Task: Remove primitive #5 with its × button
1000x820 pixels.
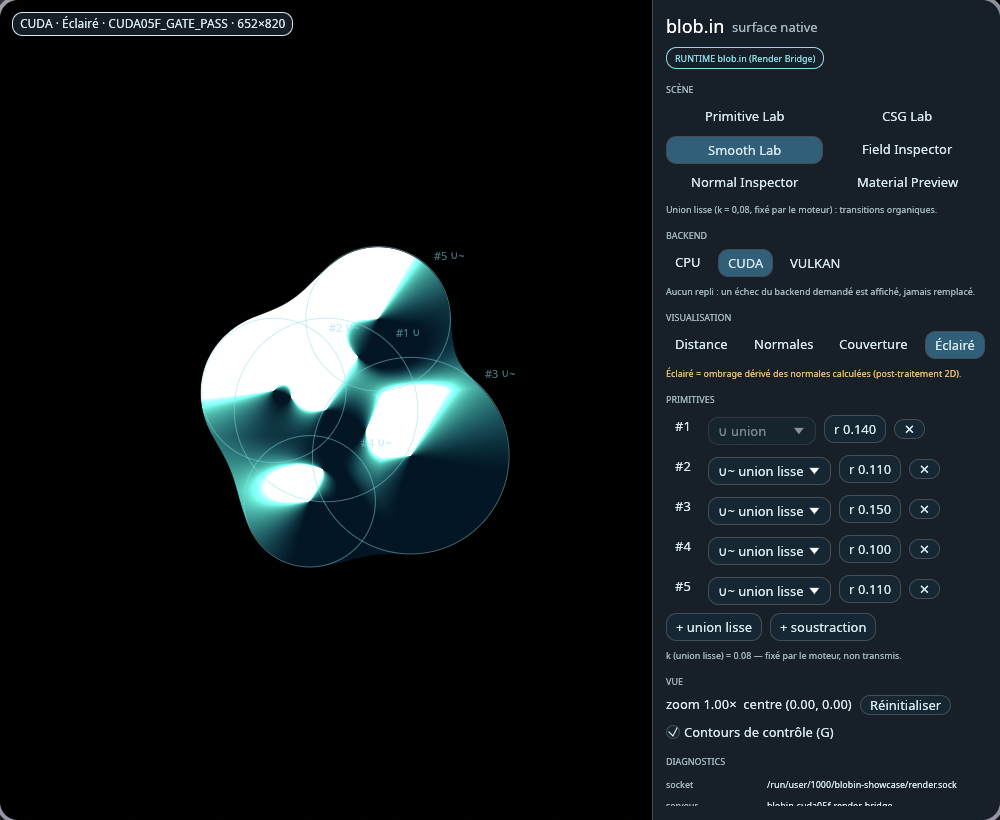Action: pos(924,590)
